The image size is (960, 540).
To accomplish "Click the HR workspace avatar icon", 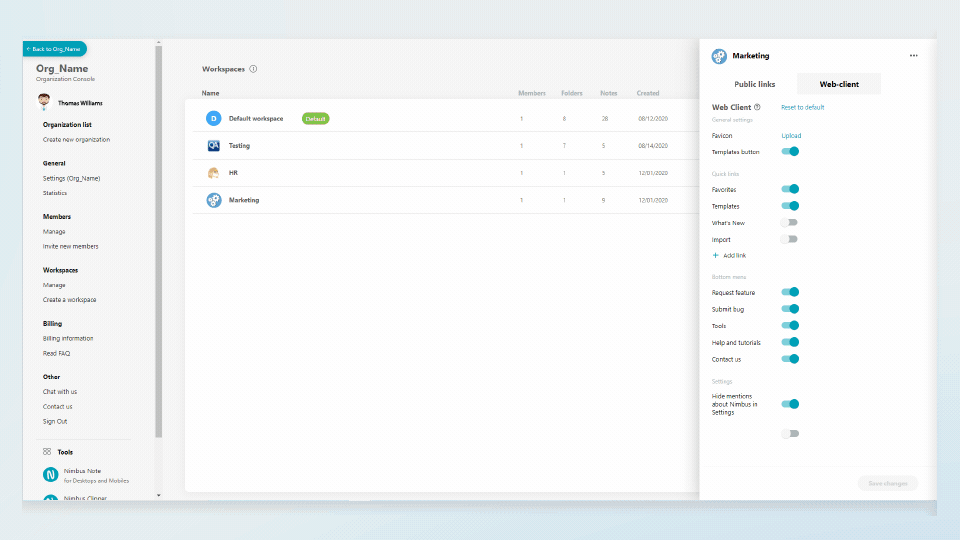I will pyautogui.click(x=213, y=173).
